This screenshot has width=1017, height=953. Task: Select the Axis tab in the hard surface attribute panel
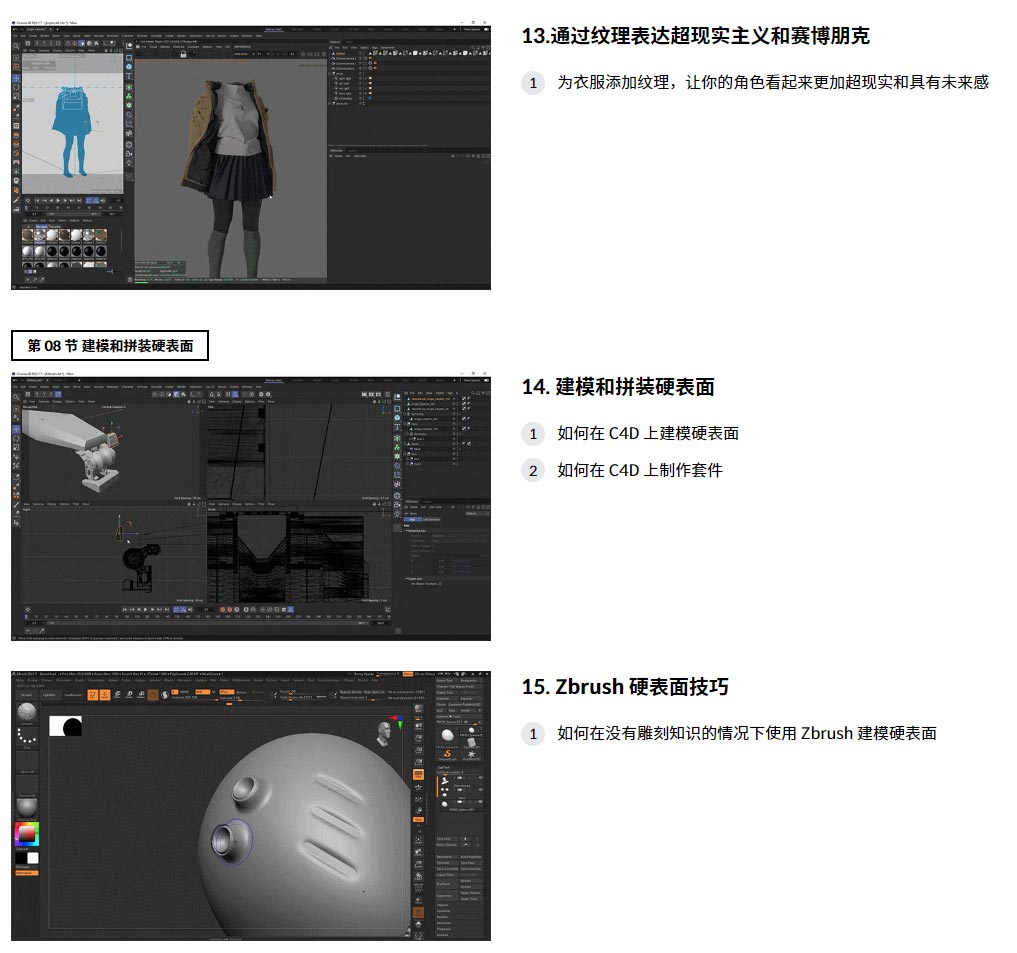[x=413, y=520]
